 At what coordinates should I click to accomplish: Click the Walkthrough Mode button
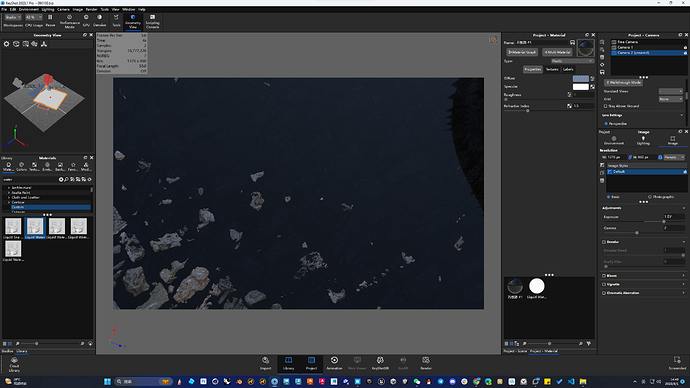point(623,82)
